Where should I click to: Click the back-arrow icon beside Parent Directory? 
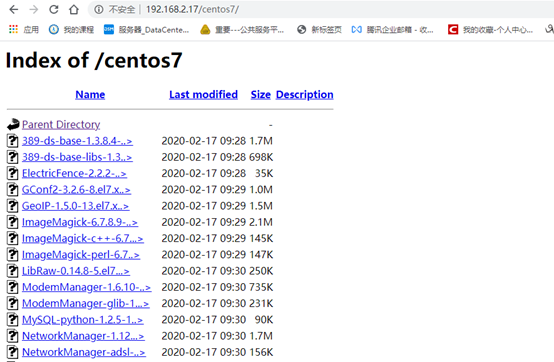[x=13, y=124]
